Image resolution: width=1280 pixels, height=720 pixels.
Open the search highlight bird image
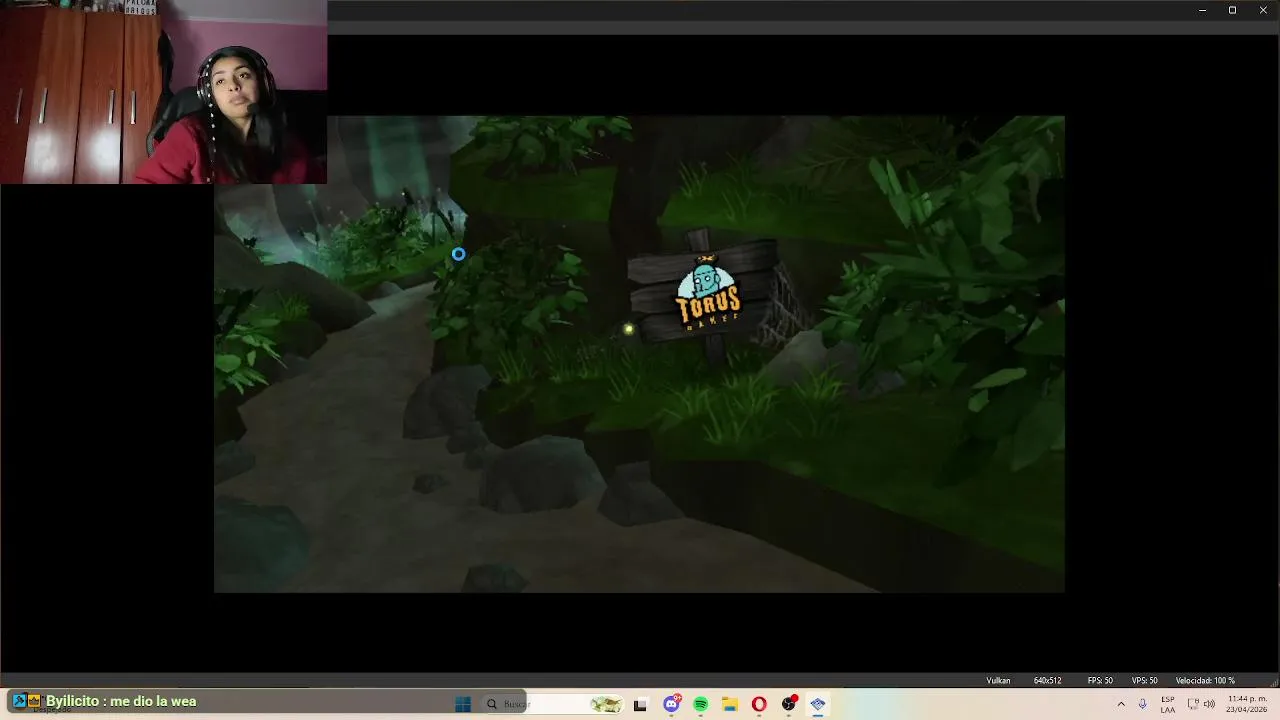click(x=606, y=704)
